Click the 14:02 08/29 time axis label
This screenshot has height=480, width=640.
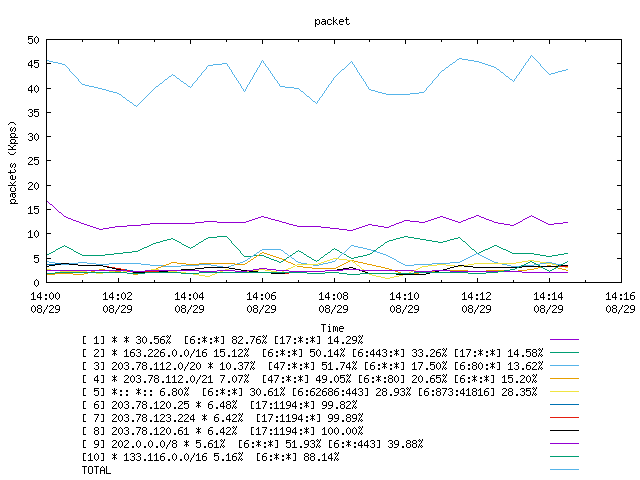coord(118,302)
